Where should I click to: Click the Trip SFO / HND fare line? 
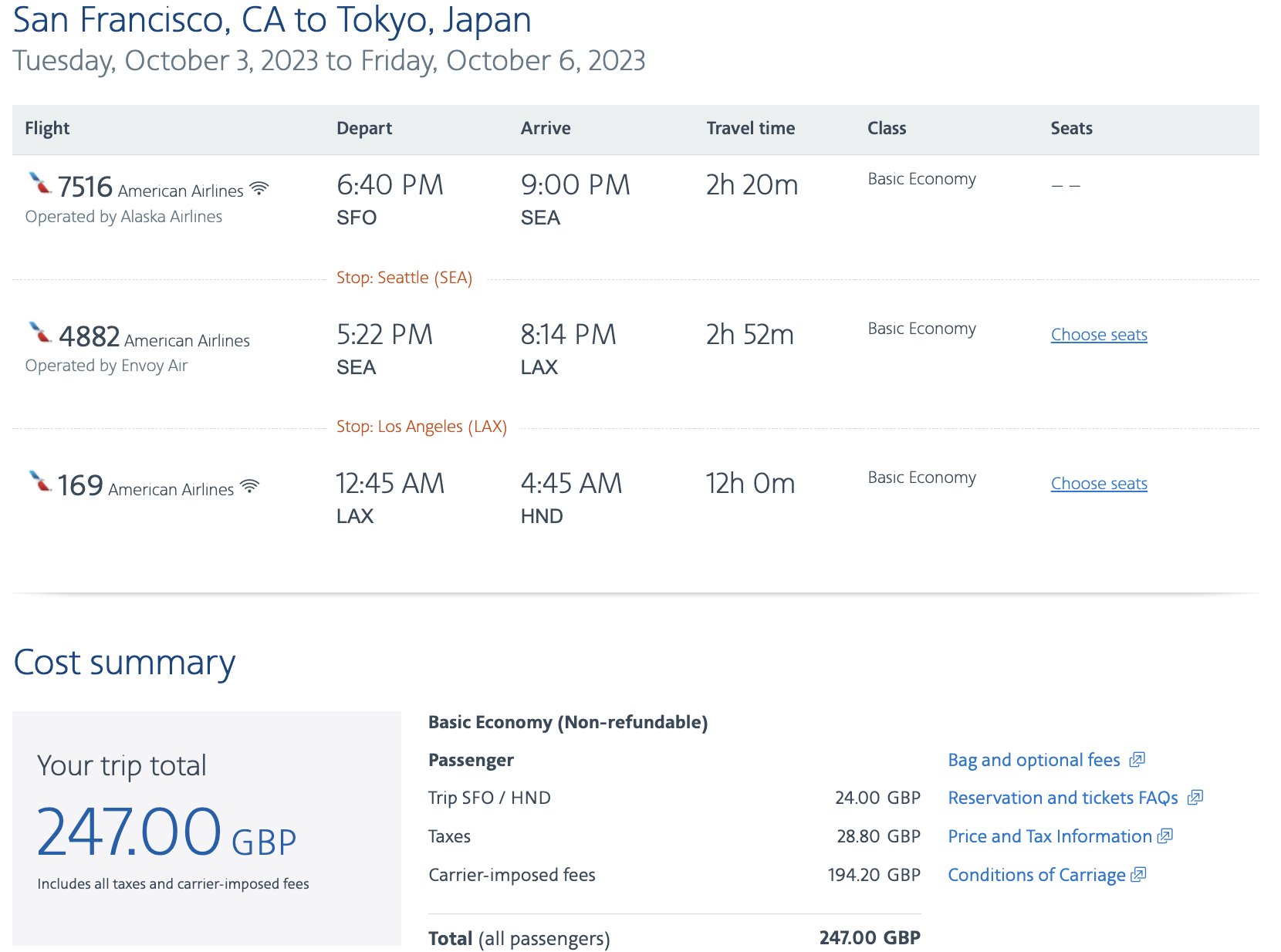point(674,798)
